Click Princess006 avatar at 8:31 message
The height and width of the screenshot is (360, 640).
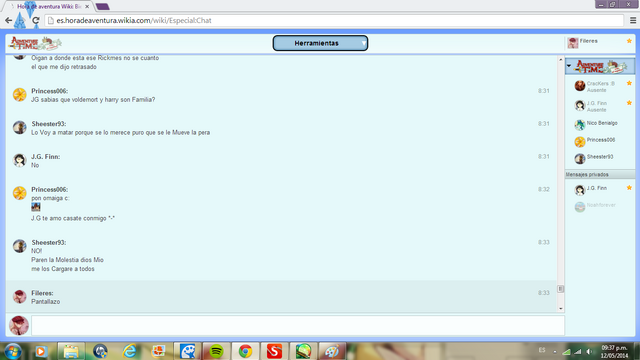(19, 95)
